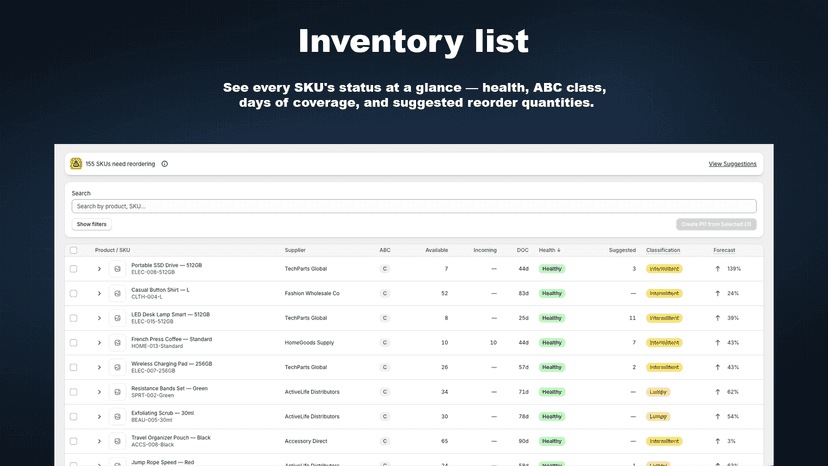Select the Wireless Charging Pad row checkbox

point(73,367)
